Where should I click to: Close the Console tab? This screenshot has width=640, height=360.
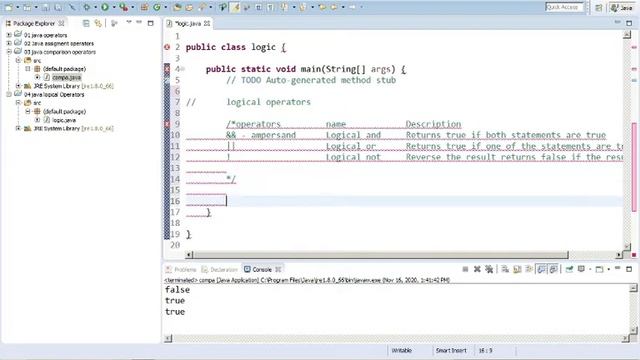(278, 269)
